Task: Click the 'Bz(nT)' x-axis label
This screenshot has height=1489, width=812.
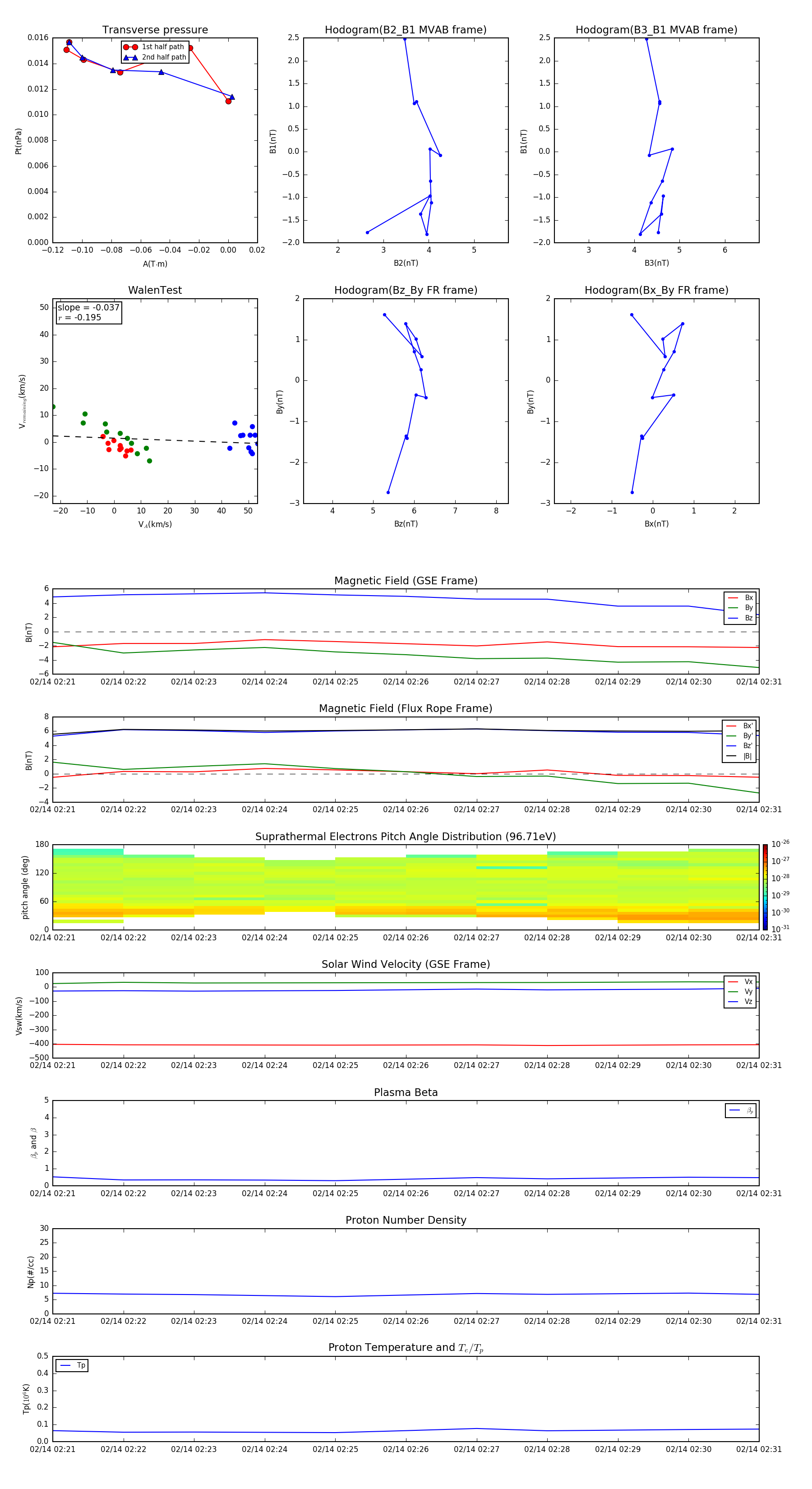Action: [406, 524]
